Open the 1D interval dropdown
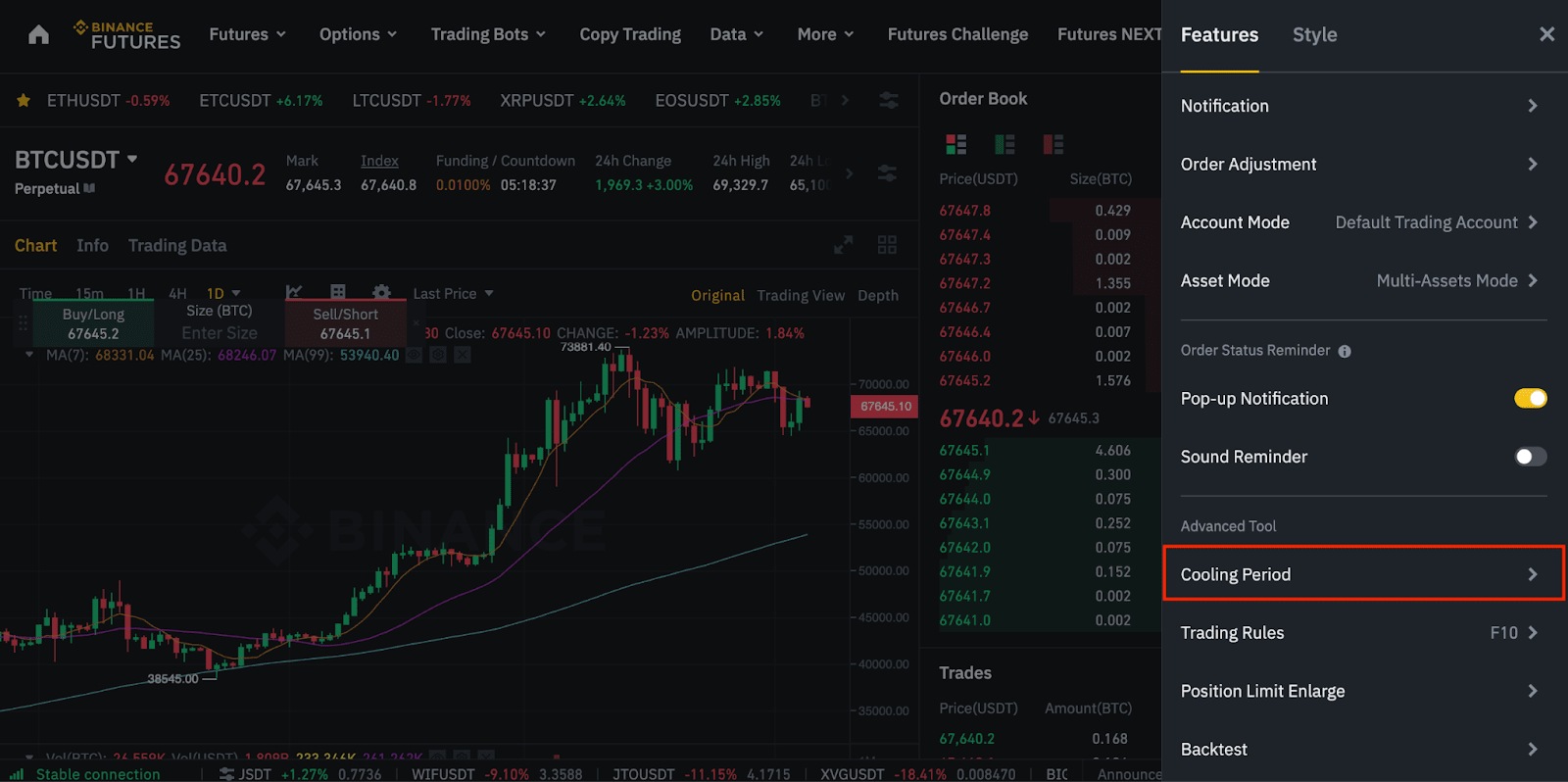The width and height of the screenshot is (1568, 782). (x=223, y=293)
